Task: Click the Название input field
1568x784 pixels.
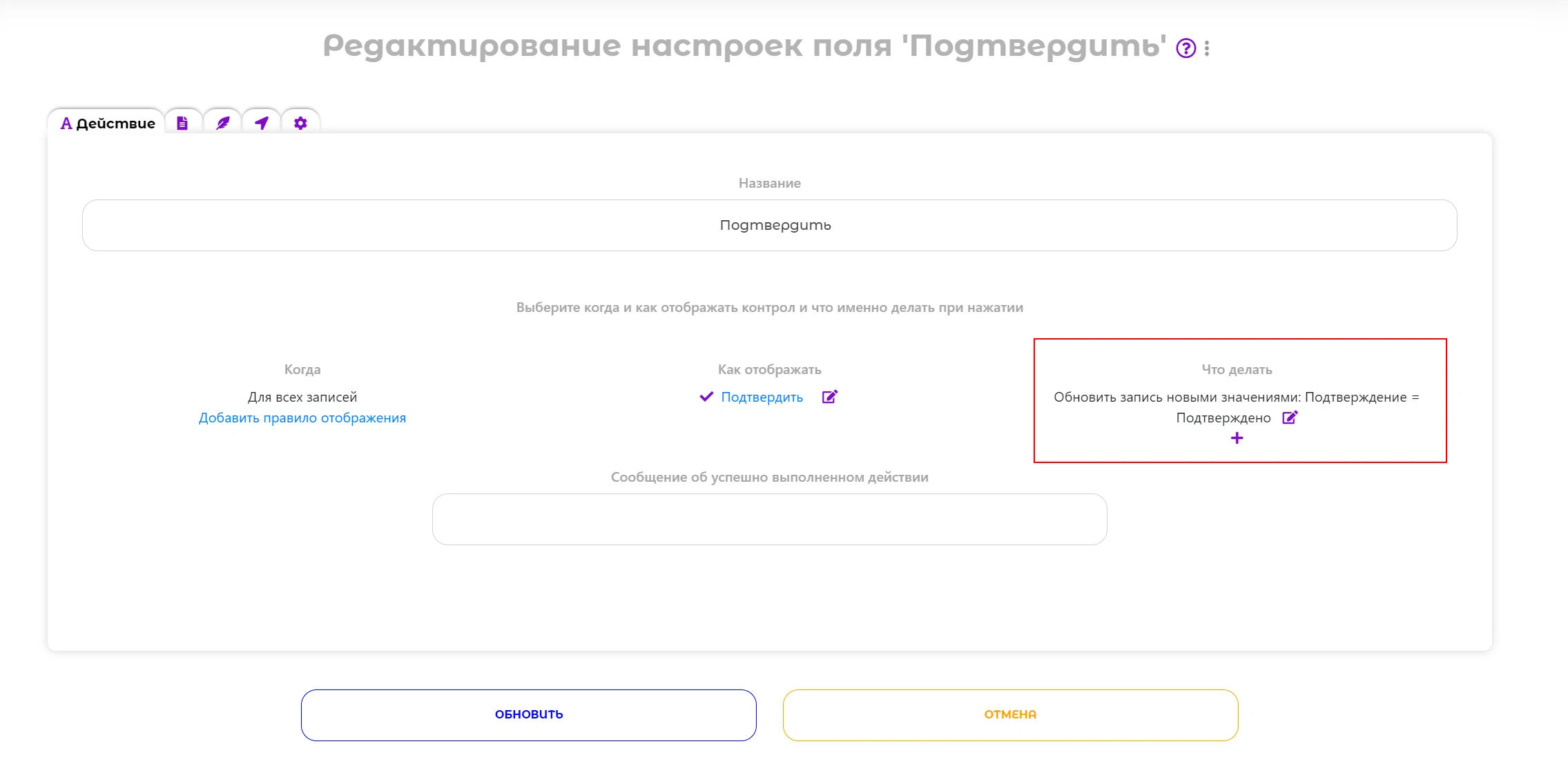Action: click(769, 225)
